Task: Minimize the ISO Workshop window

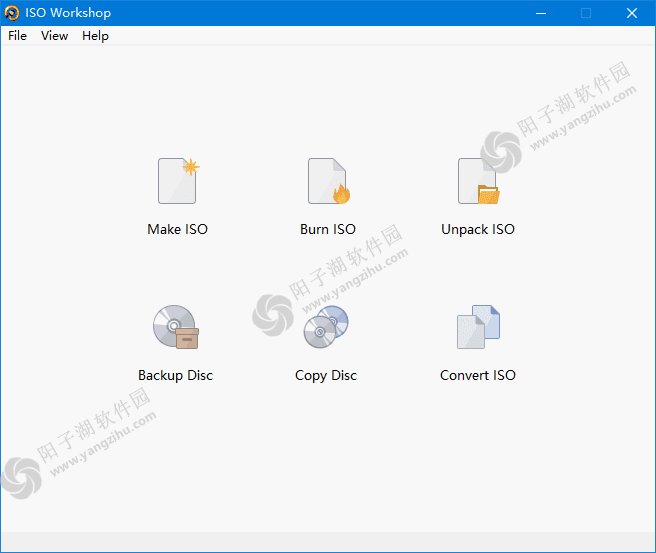Action: click(x=541, y=13)
